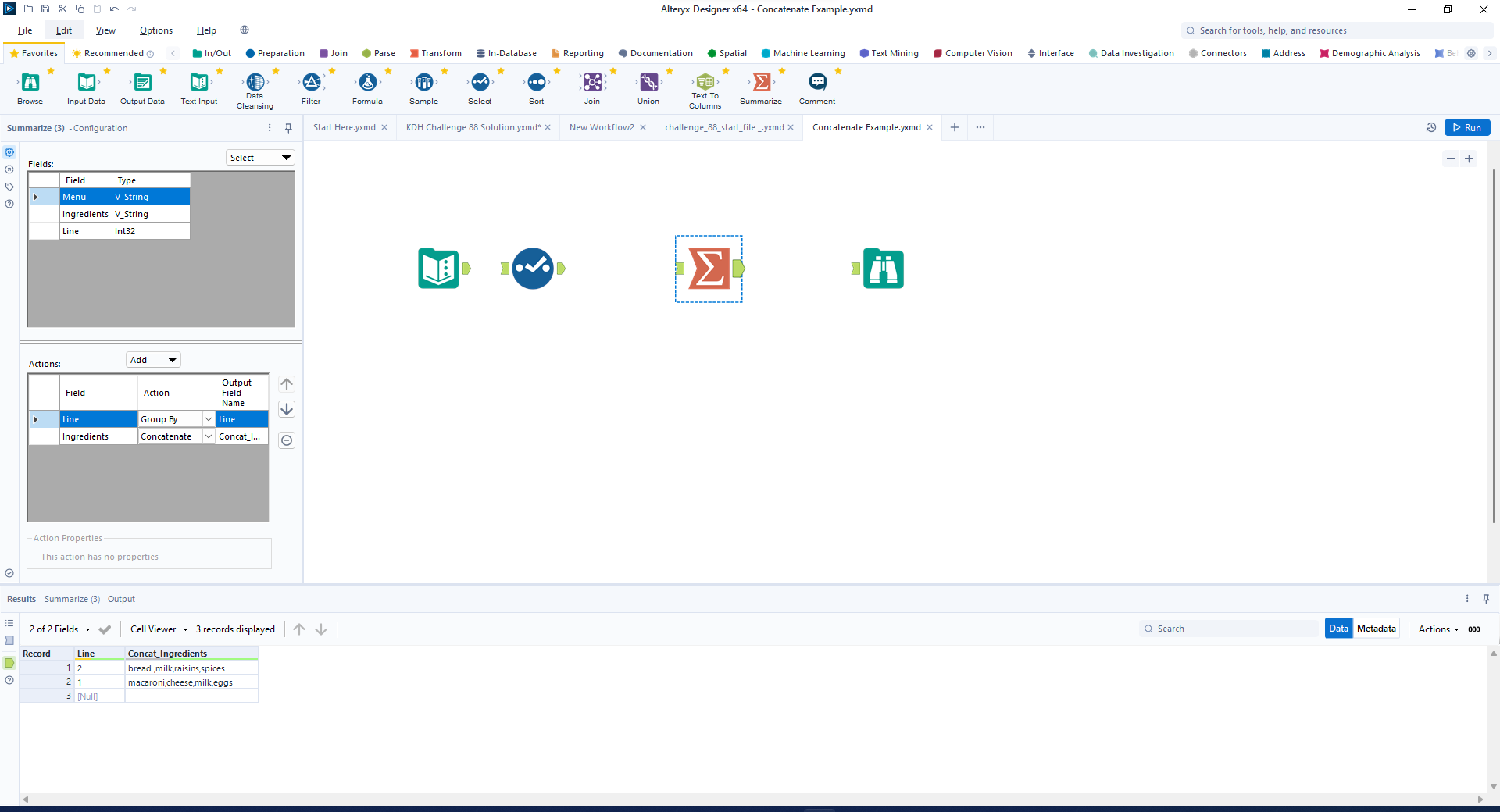Toggle the favorite star on the Summarize tool
Viewport: 1500px width, 812px height.
[782, 71]
